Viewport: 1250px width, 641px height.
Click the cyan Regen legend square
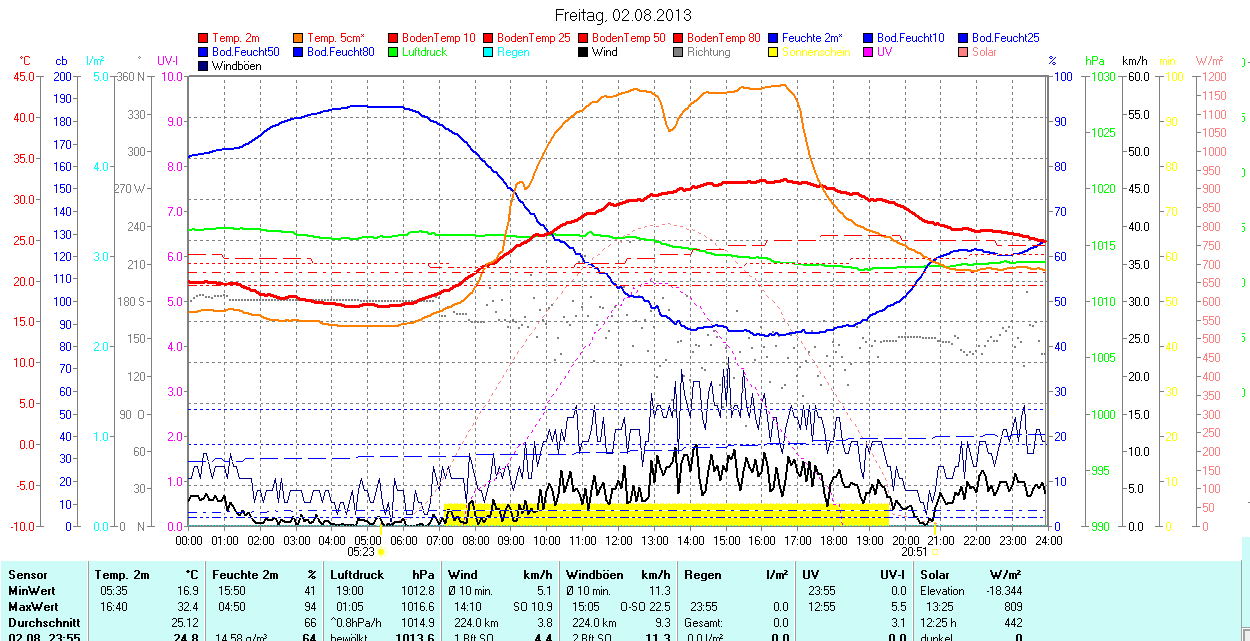coord(489,52)
